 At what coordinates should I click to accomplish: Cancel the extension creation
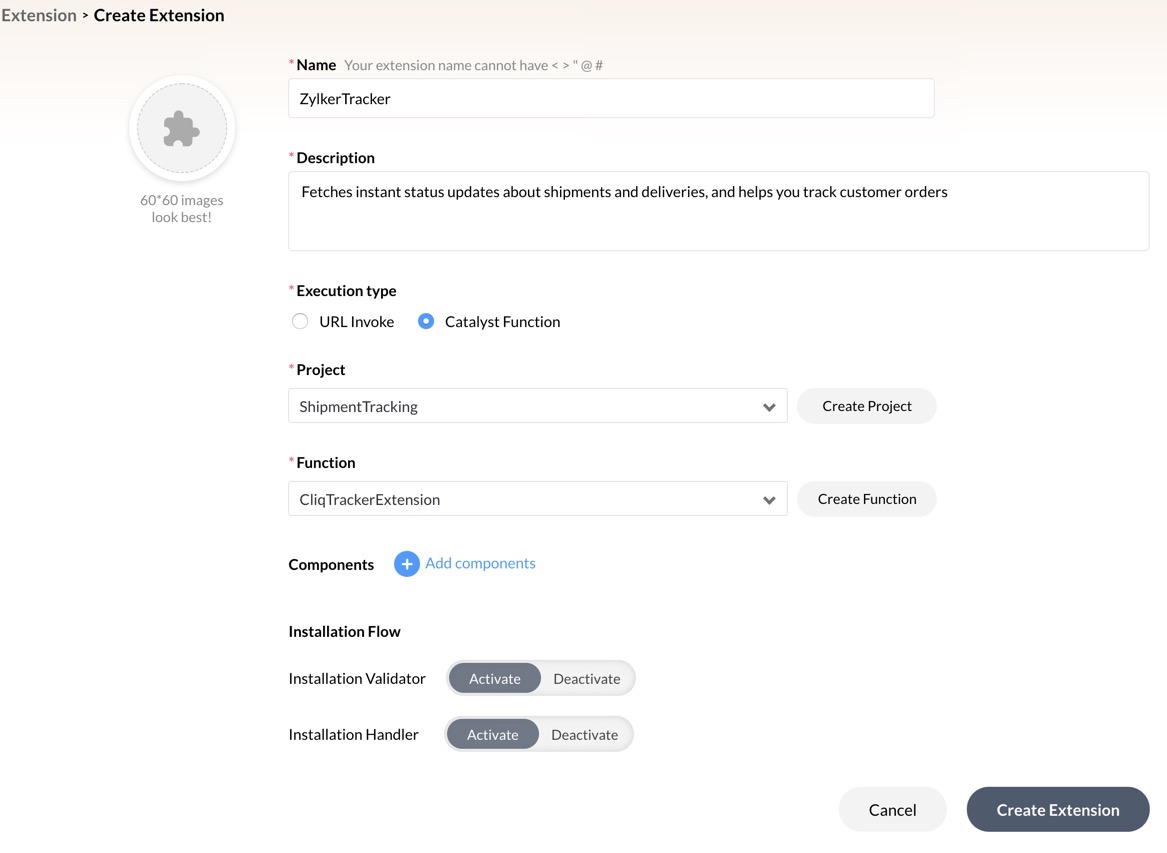tap(892, 810)
